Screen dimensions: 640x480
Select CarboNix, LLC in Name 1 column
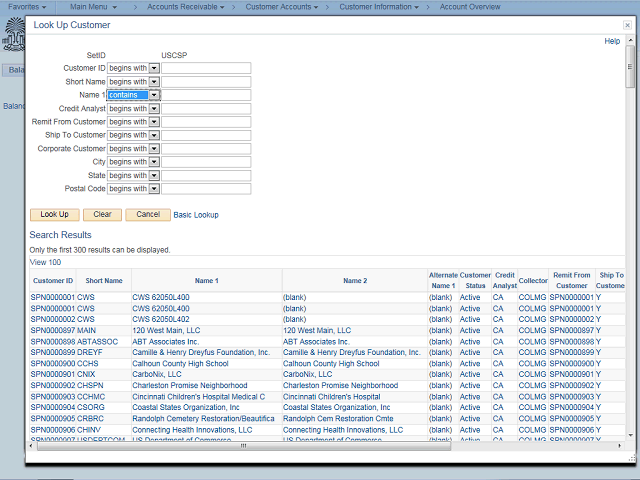coord(157,374)
